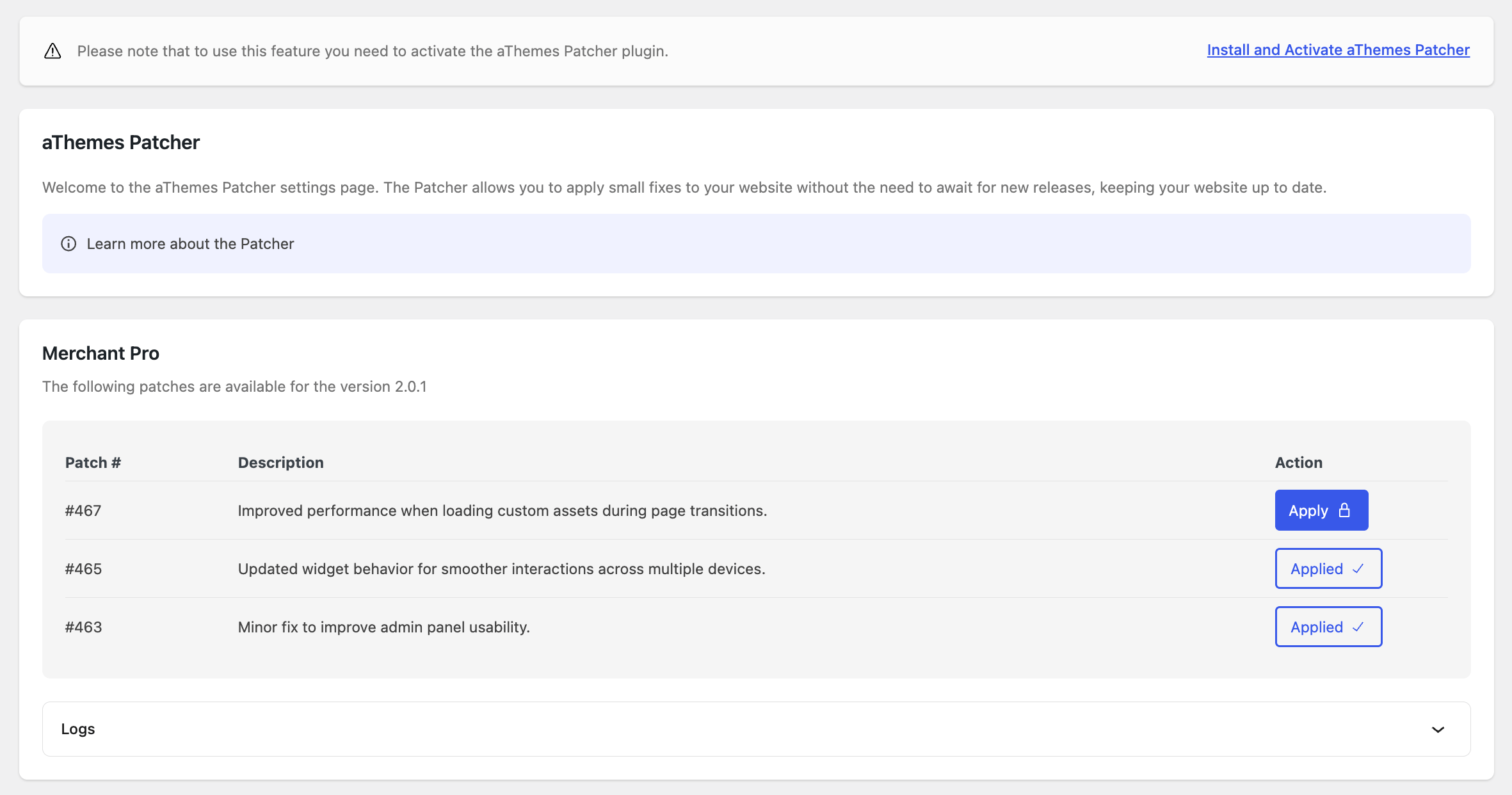Apply patch #467

[x=1321, y=510]
